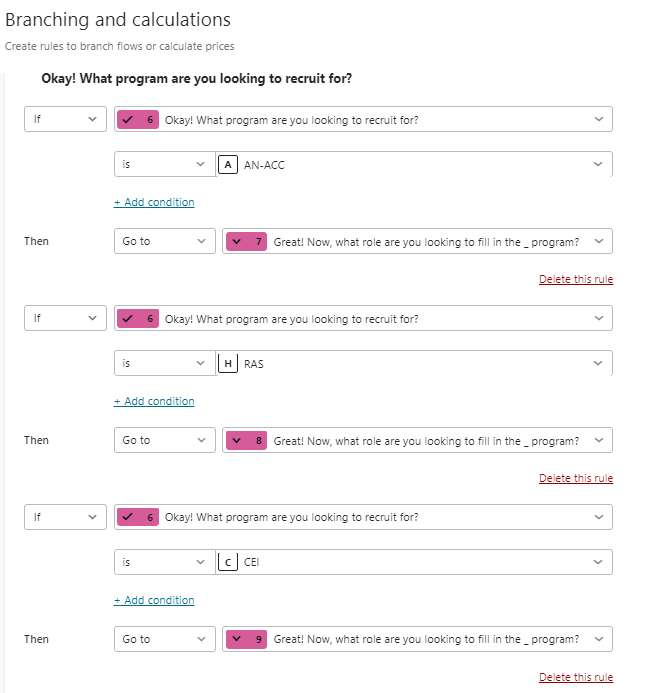Open the Go to action dropdown in second rule
Image resolution: width=656 pixels, height=693 pixels.
point(164,440)
